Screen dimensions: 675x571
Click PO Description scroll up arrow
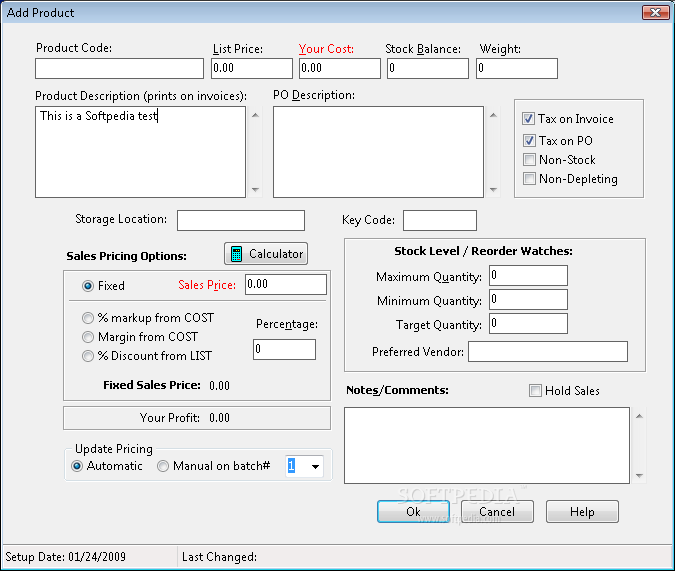point(493,115)
